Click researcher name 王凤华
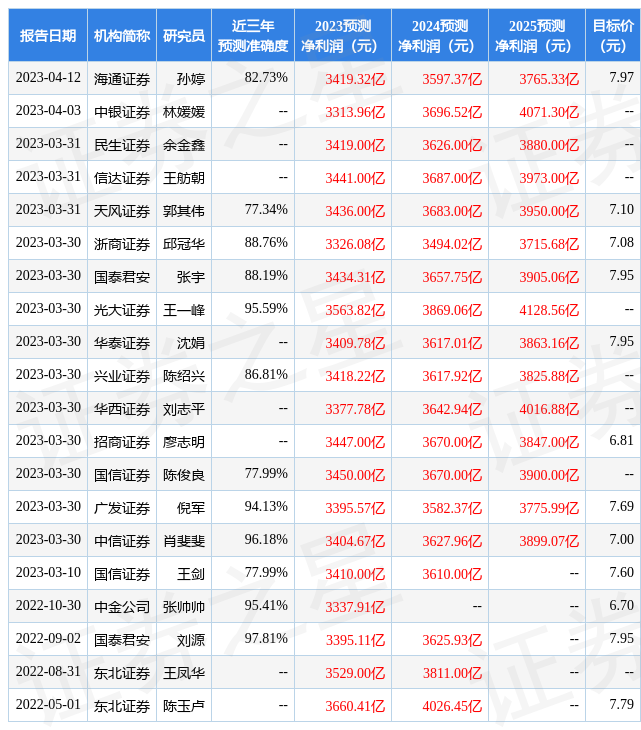Screen dimensions: 641x730 tap(184, 673)
